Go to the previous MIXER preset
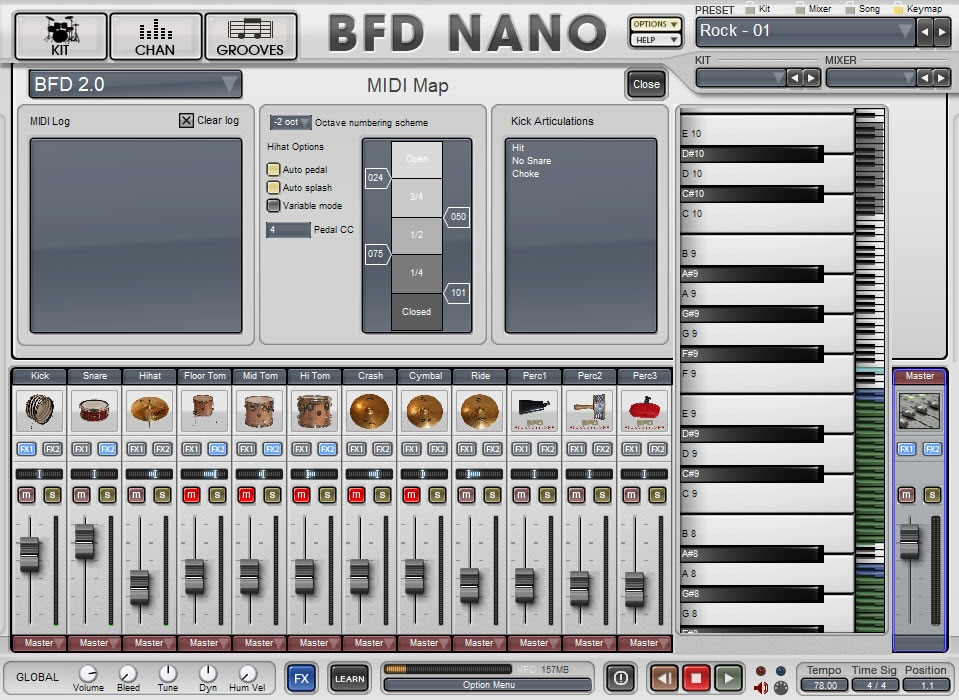The height and width of the screenshot is (700, 959). click(x=925, y=78)
